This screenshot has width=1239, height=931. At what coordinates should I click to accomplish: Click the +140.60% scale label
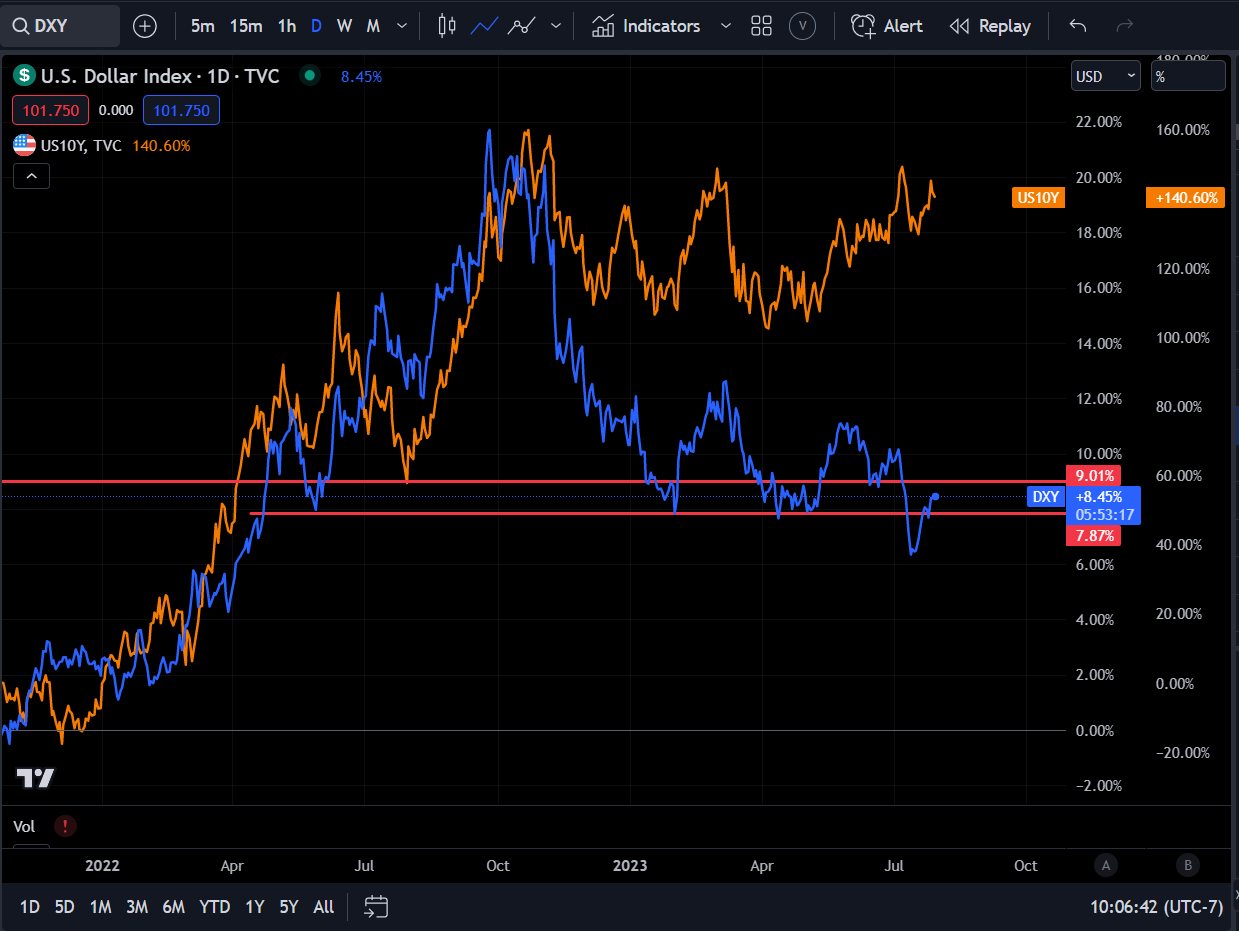1186,198
